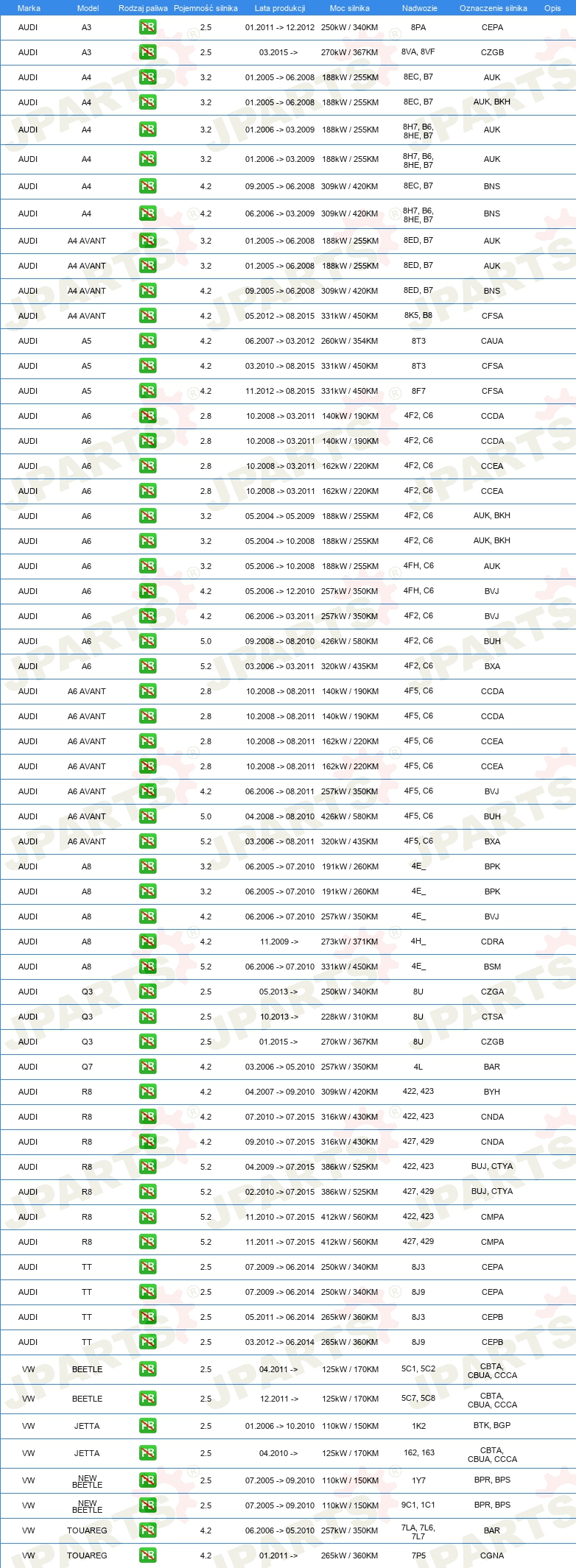Click the fuel icon in the TT 8J9 CEPB row

147,1342
